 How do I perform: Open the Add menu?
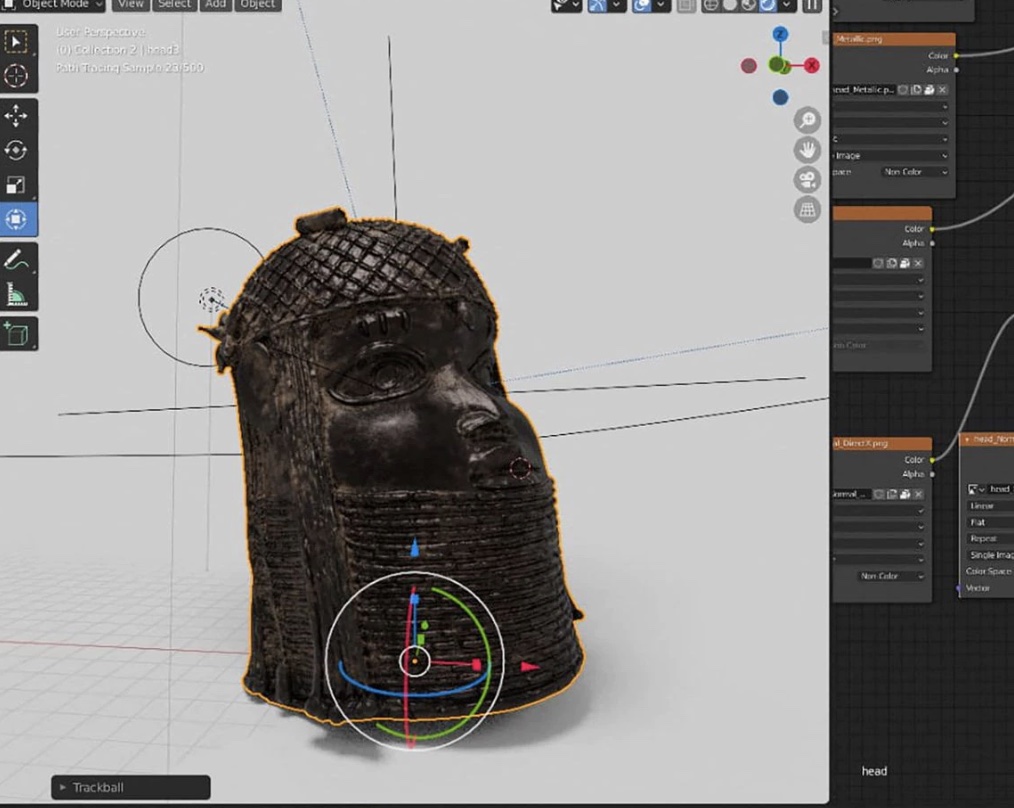click(x=215, y=6)
